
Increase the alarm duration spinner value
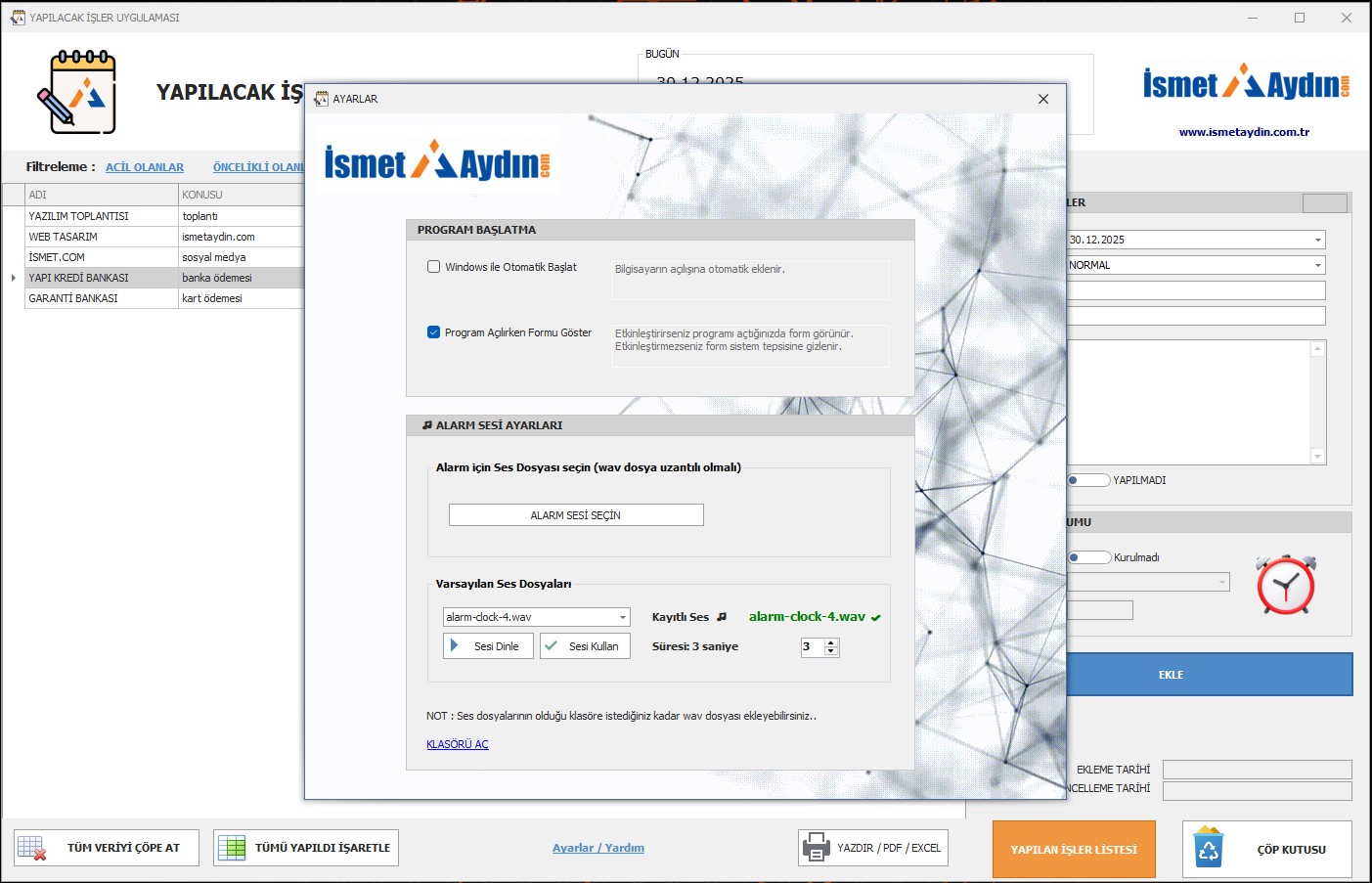pos(831,642)
